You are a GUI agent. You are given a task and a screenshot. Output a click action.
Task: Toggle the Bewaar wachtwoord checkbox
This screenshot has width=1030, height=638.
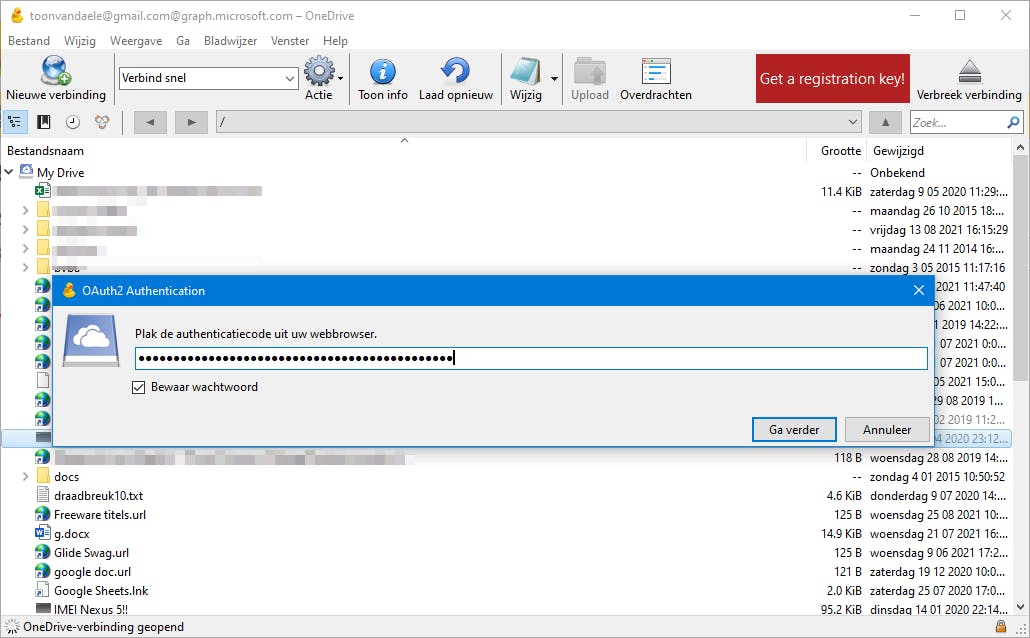point(139,387)
